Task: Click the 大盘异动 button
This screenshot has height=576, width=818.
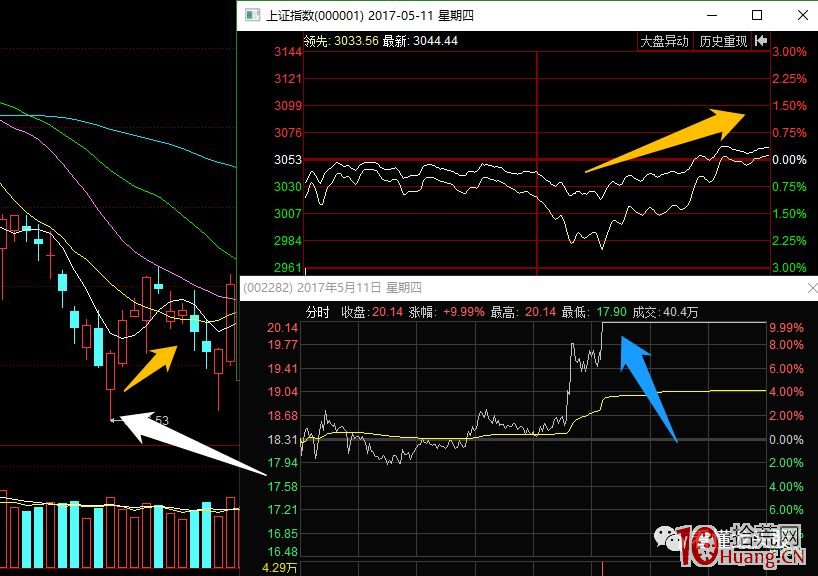Action: (x=664, y=41)
